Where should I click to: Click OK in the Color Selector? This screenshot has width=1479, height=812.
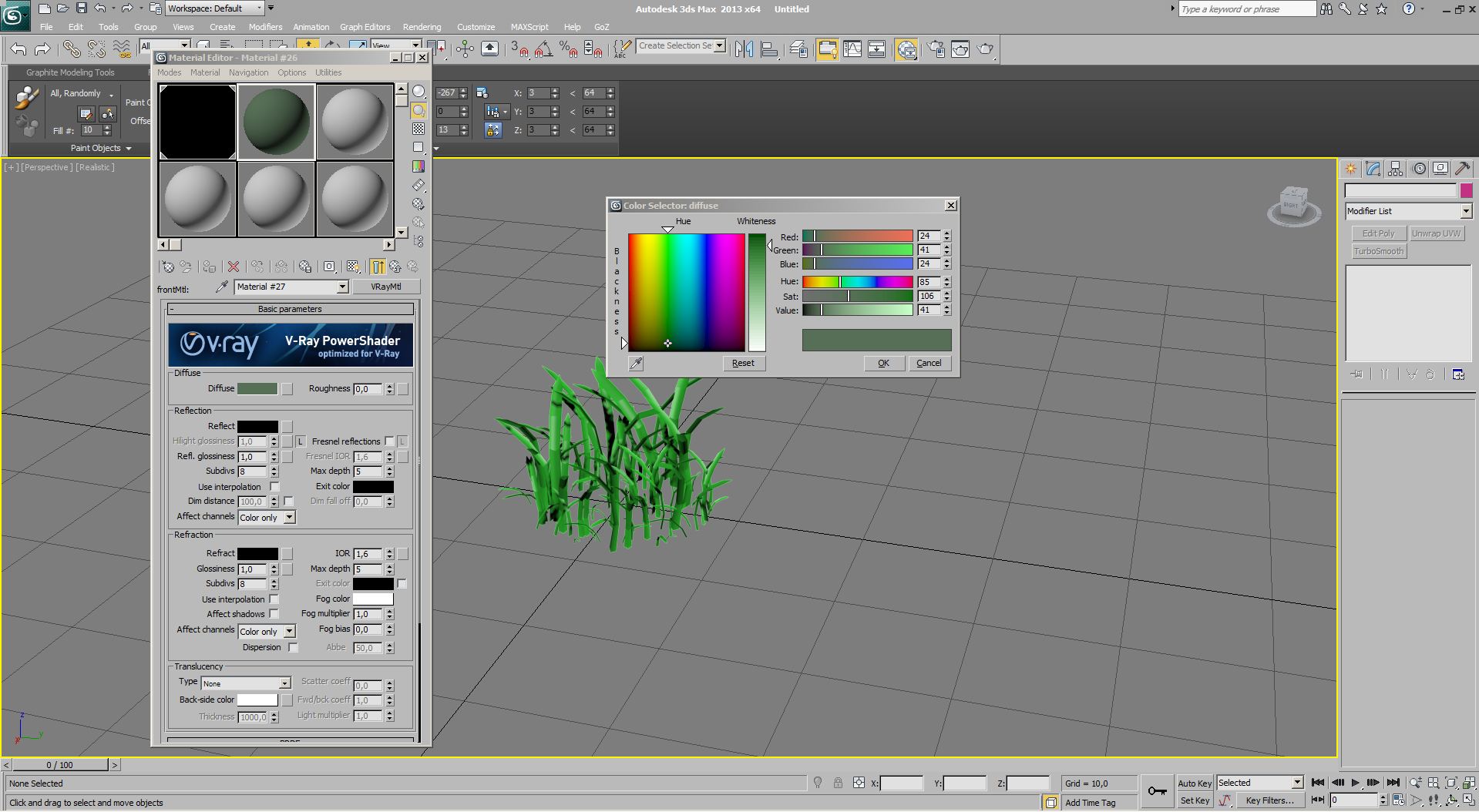pos(883,364)
